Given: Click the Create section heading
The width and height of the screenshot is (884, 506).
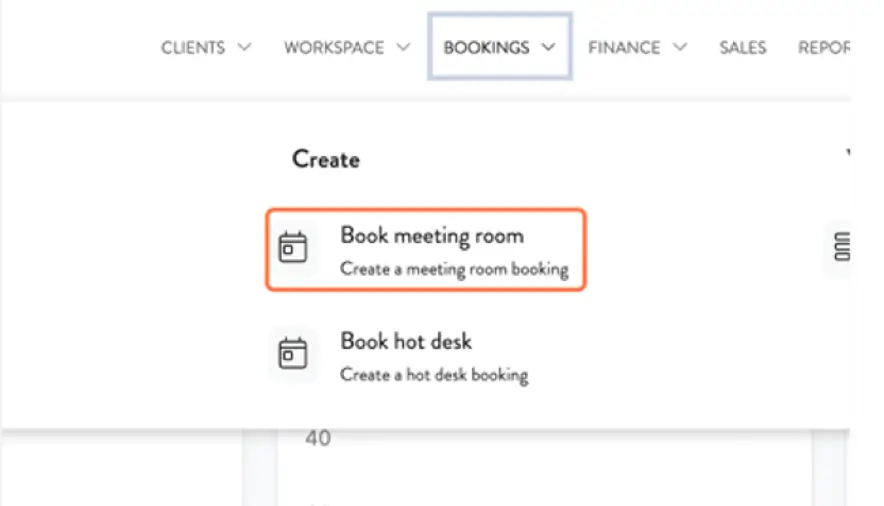Looking at the screenshot, I should tap(326, 159).
